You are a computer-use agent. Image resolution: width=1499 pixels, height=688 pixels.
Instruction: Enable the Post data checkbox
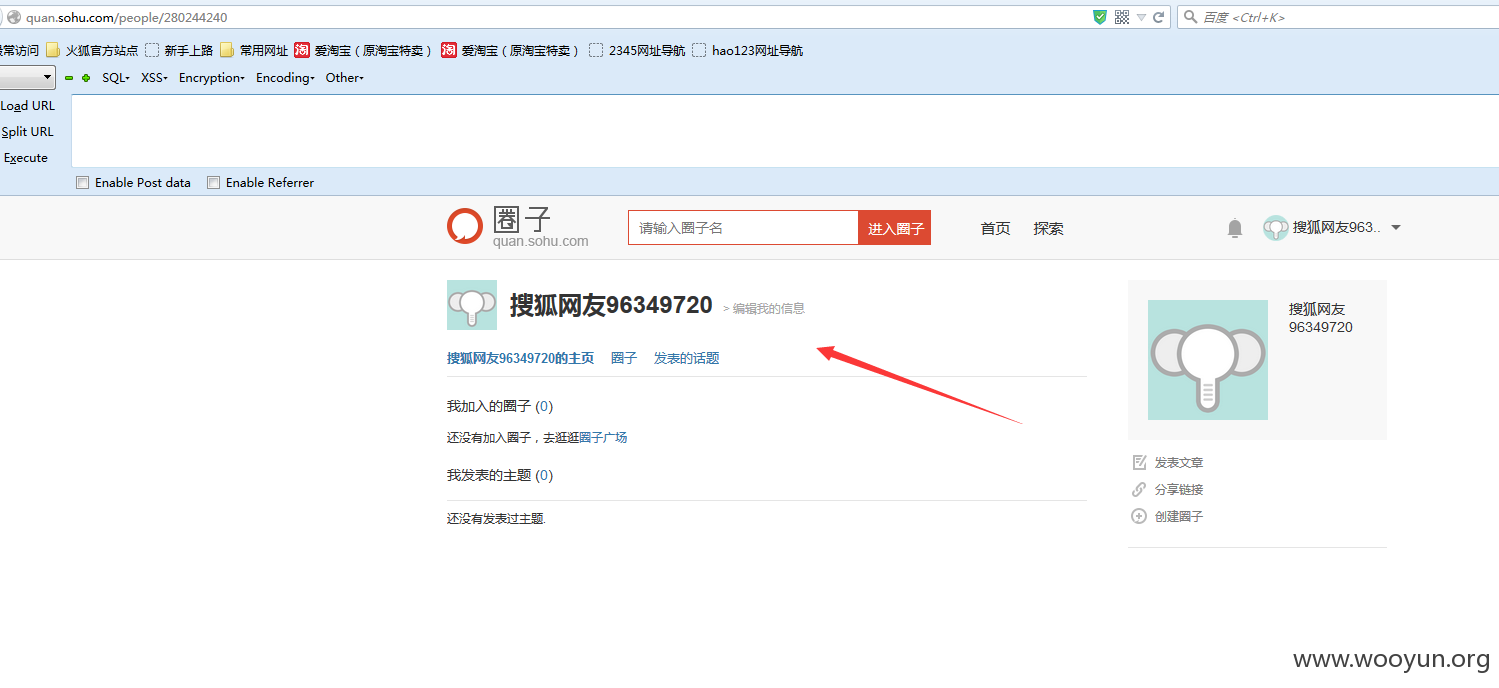84,183
